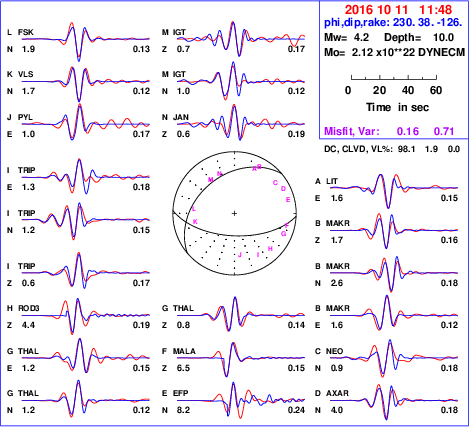Click the phi,dip,rake values text
The height and width of the screenshot is (427, 469).
(393, 23)
